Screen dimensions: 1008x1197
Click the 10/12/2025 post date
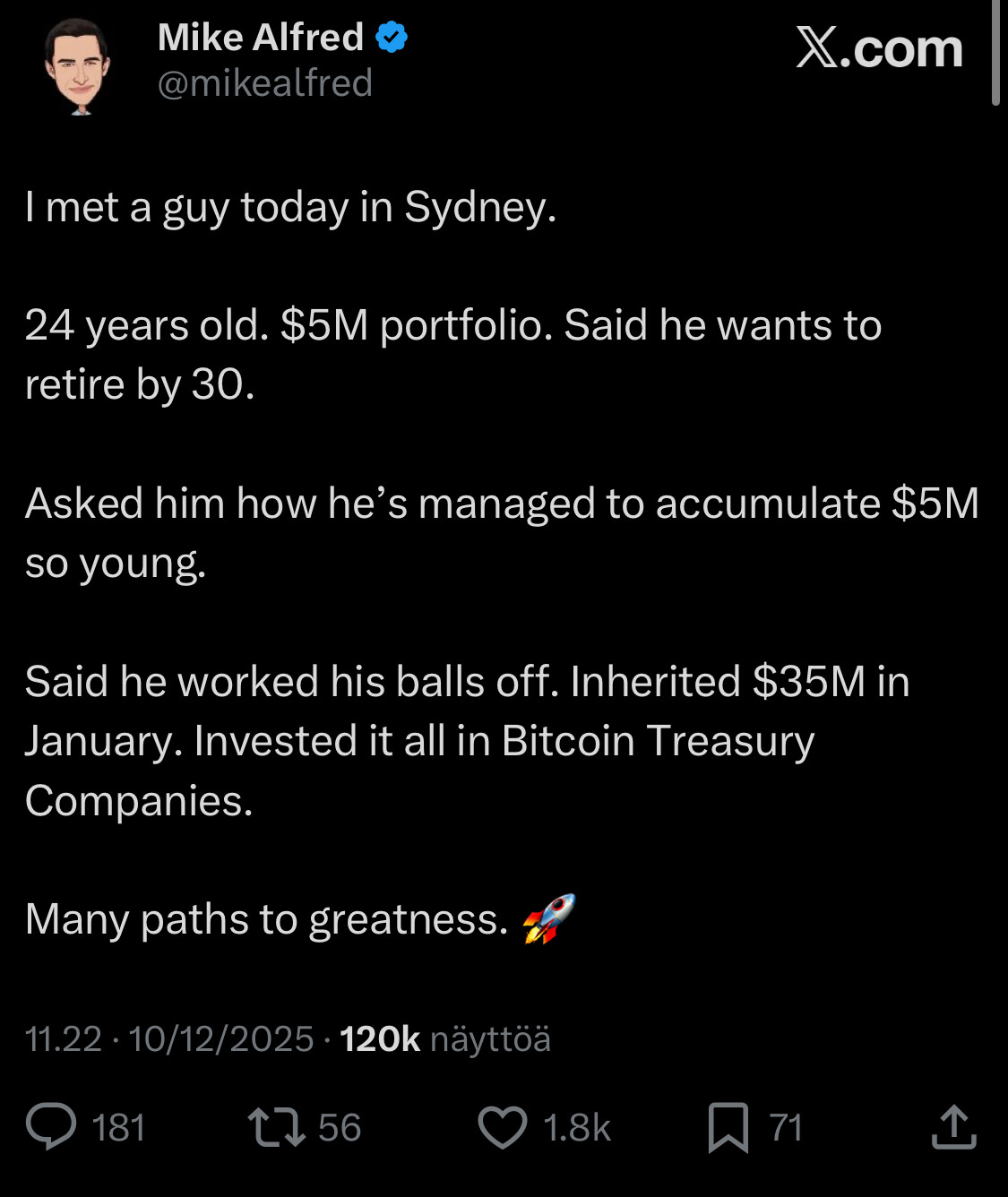(220, 1039)
